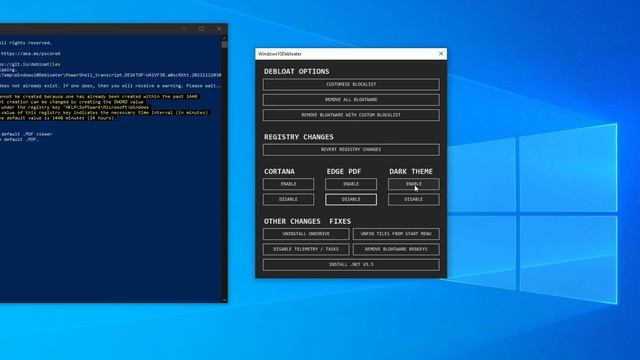
Task: Click Unpin Tiles From Start Menu
Action: click(x=396, y=234)
